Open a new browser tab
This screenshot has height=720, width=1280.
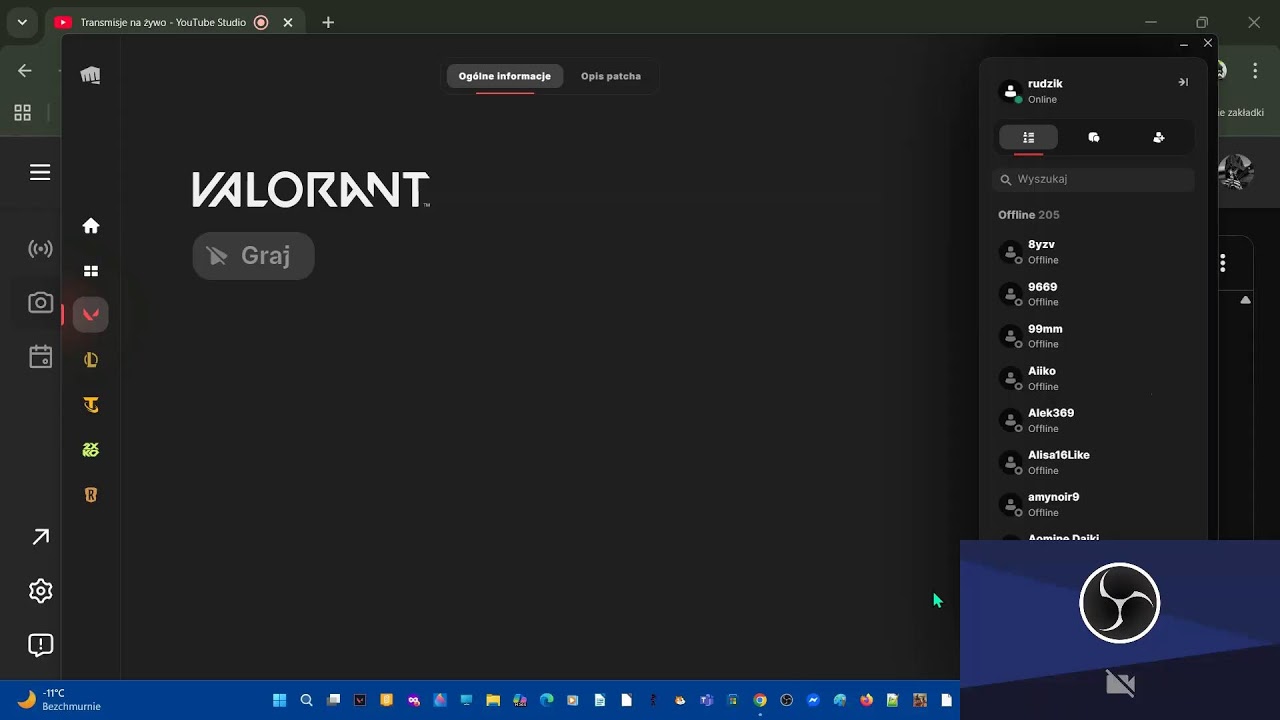(x=328, y=22)
